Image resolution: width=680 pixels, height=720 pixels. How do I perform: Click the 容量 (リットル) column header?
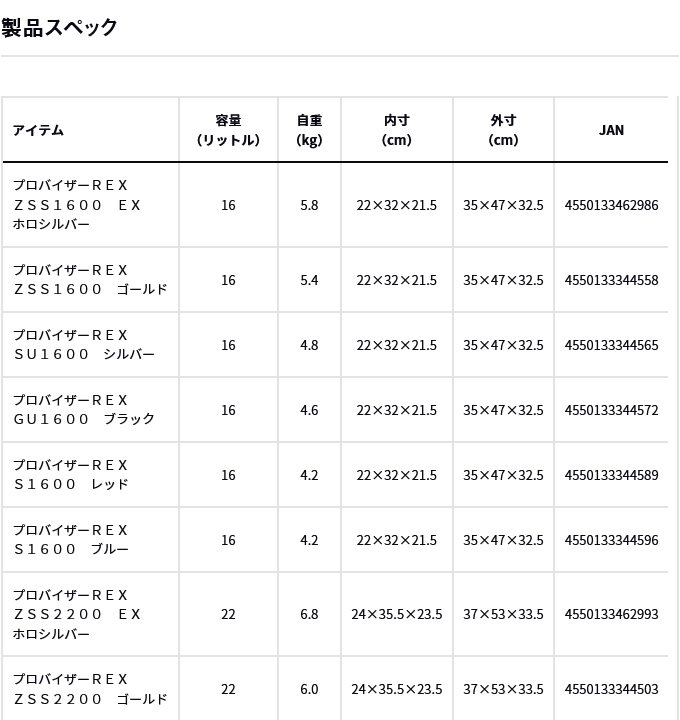coord(228,130)
